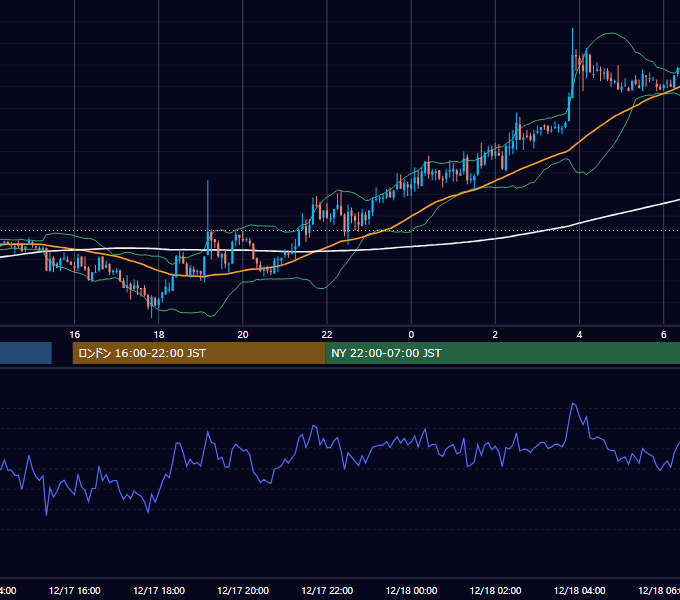Click the hour '16' axis label
680x600 pixels.
75,334
